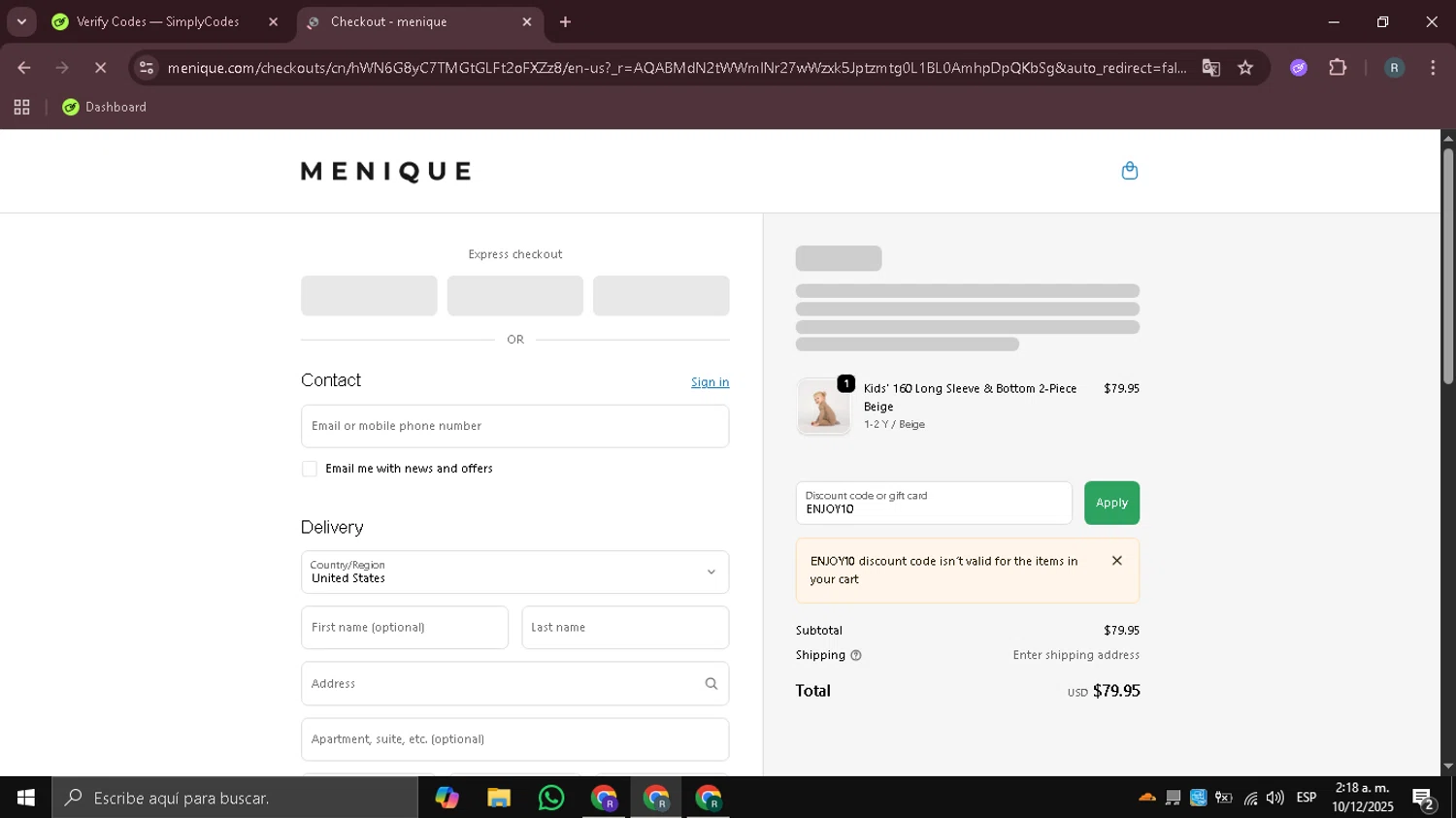The height and width of the screenshot is (818, 1456).
Task: Click the translate page icon
Action: click(x=1210, y=68)
